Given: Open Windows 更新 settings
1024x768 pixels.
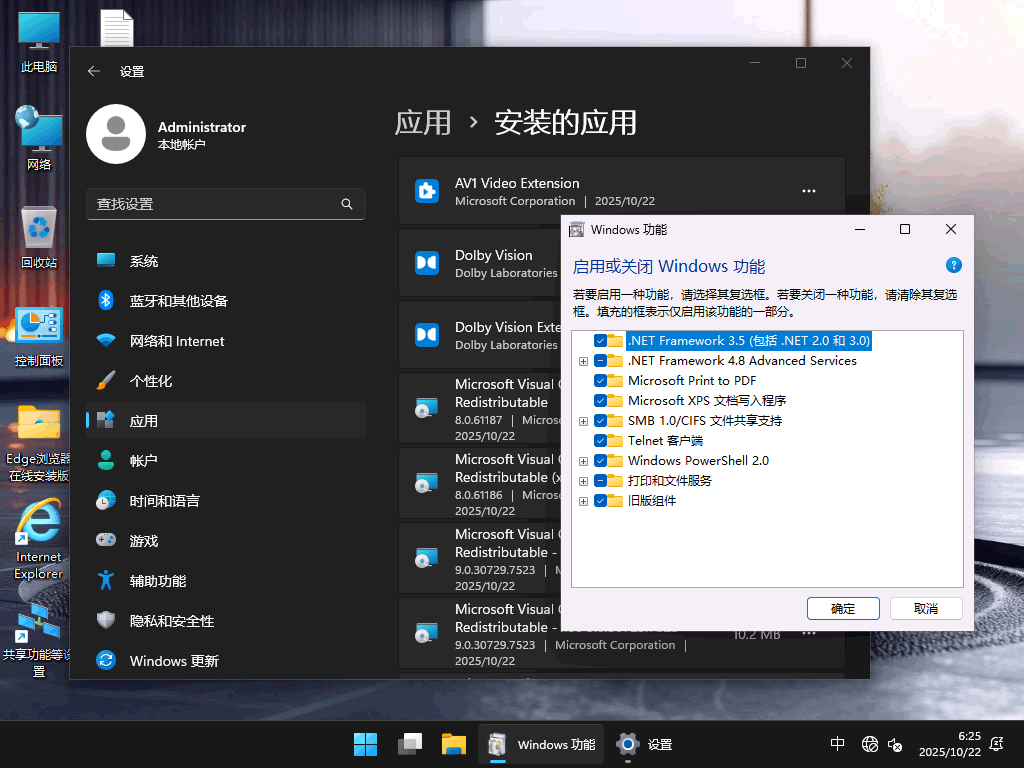Looking at the screenshot, I should pyautogui.click(x=225, y=661).
